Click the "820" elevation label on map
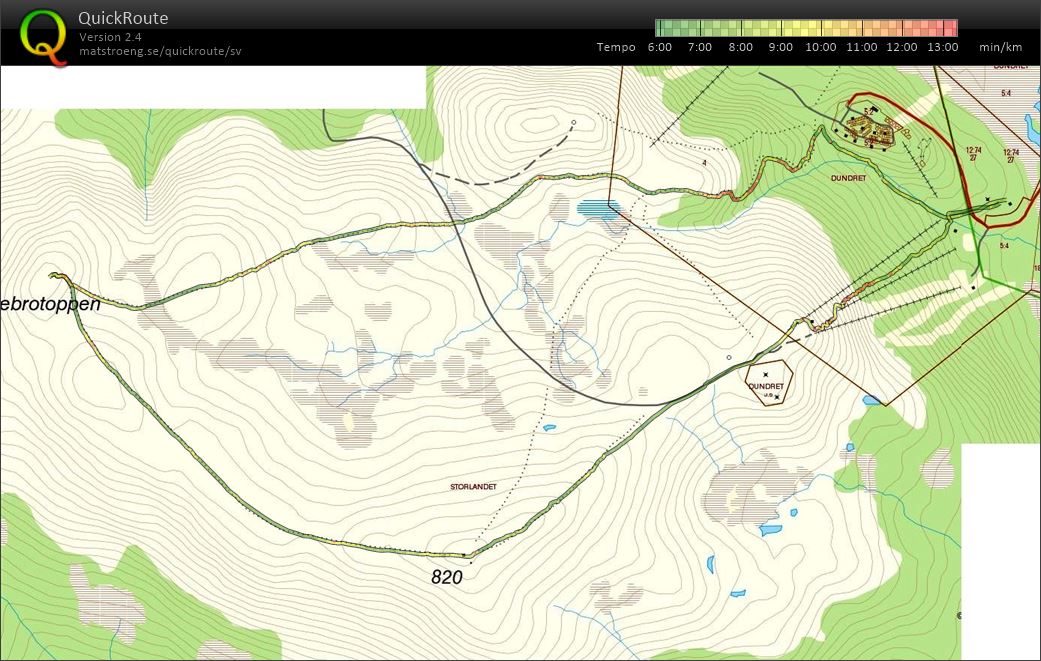 pyautogui.click(x=447, y=577)
